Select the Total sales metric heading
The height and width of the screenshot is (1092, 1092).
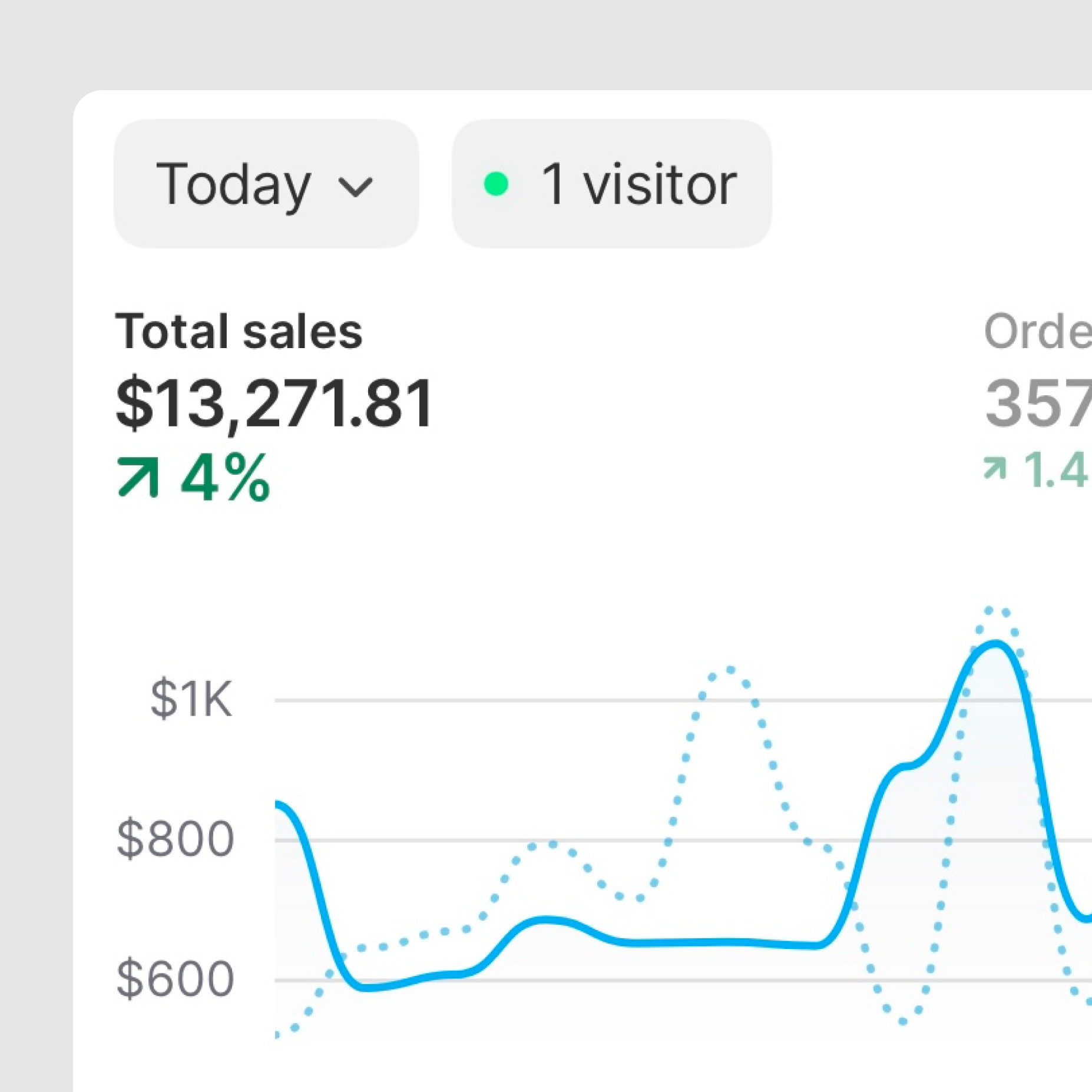pos(239,331)
